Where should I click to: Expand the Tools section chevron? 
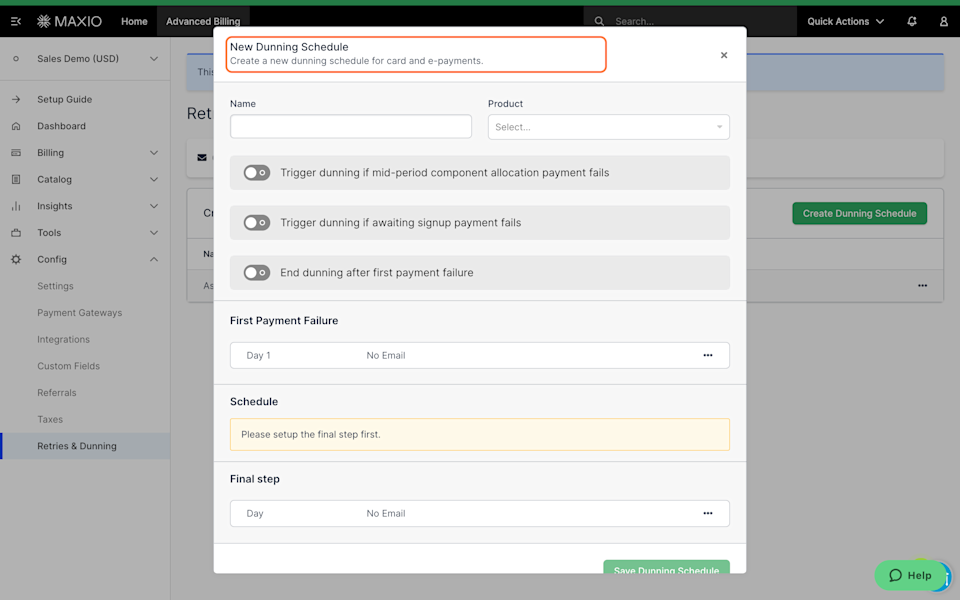pos(154,233)
